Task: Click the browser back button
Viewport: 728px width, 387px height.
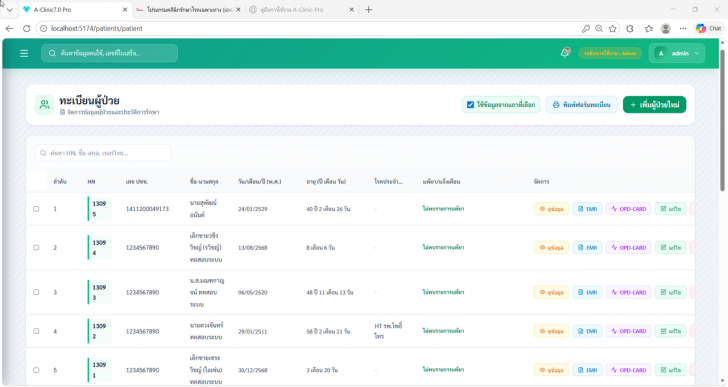Action: [9, 29]
